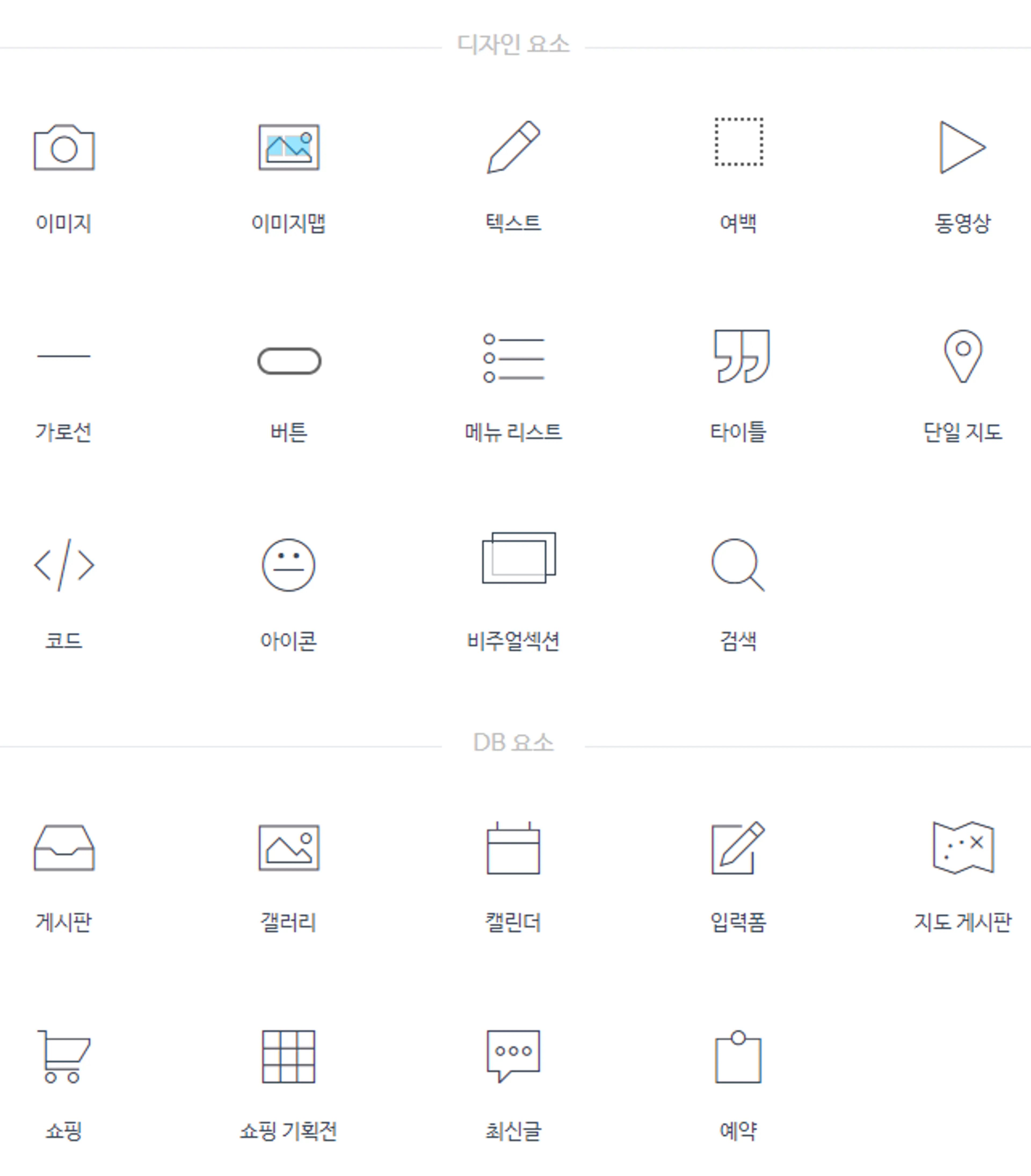Choose the 동영상 label
Screen dimensions: 1031x1176
963,223
